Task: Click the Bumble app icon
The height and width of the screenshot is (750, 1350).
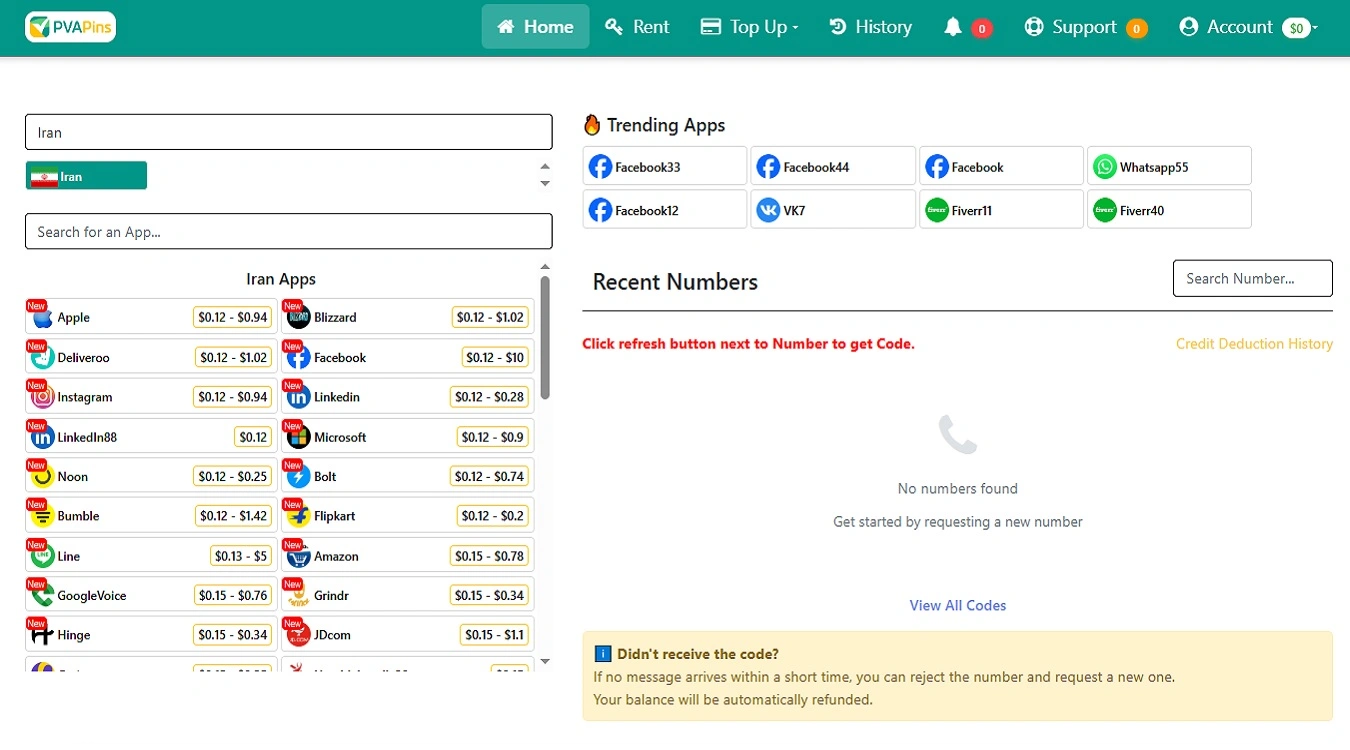Action: click(42, 516)
